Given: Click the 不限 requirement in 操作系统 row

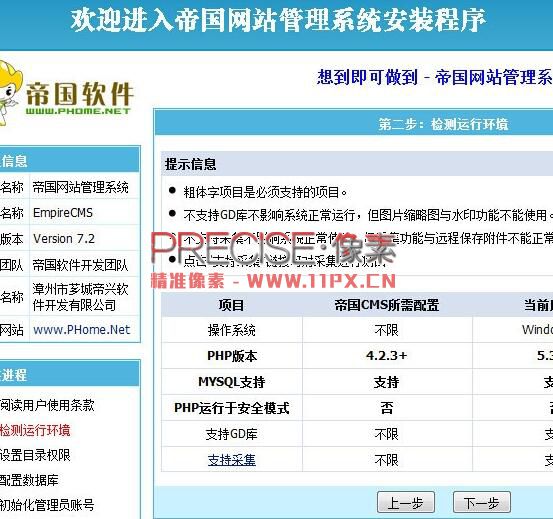Looking at the screenshot, I should [x=387, y=330].
